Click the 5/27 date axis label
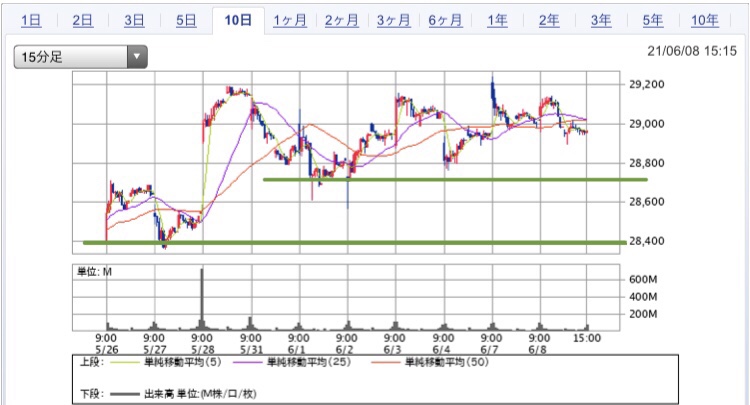Screen dimensions: 750x405 pos(154,350)
